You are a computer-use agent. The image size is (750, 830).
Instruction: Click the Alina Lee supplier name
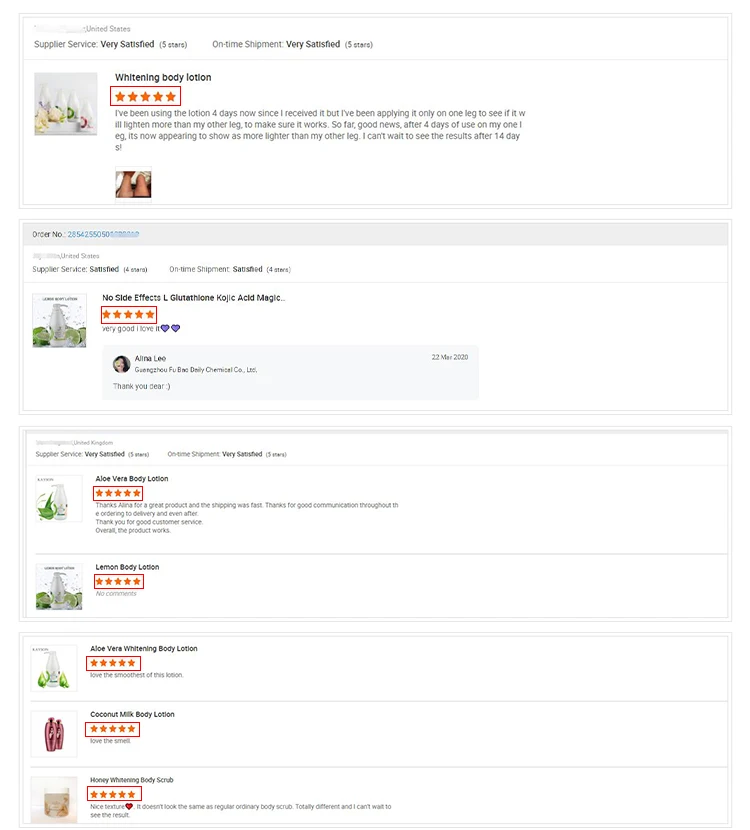point(150,358)
